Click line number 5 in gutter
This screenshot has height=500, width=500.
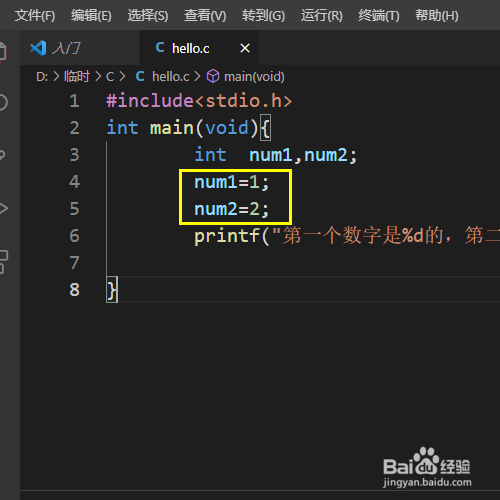point(74,209)
